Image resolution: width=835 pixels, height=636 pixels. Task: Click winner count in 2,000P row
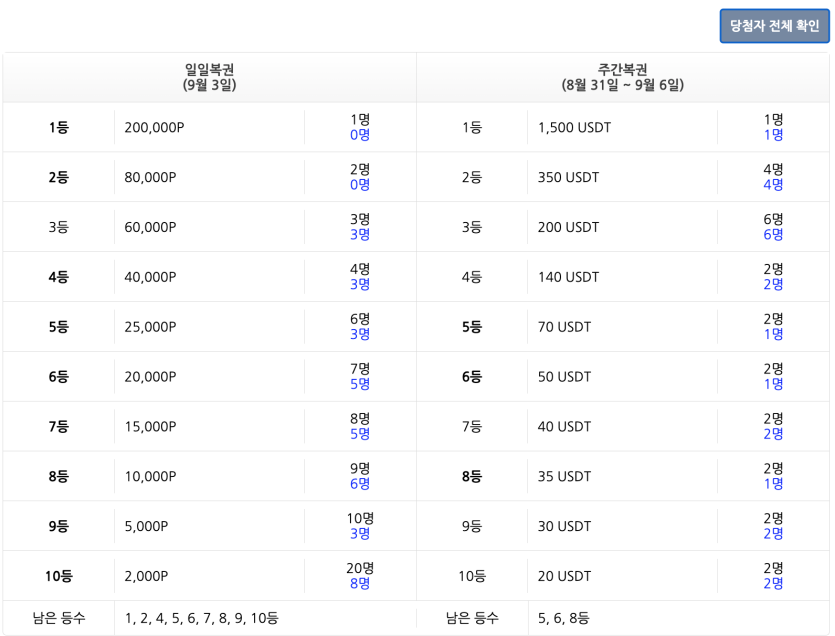[360, 576]
